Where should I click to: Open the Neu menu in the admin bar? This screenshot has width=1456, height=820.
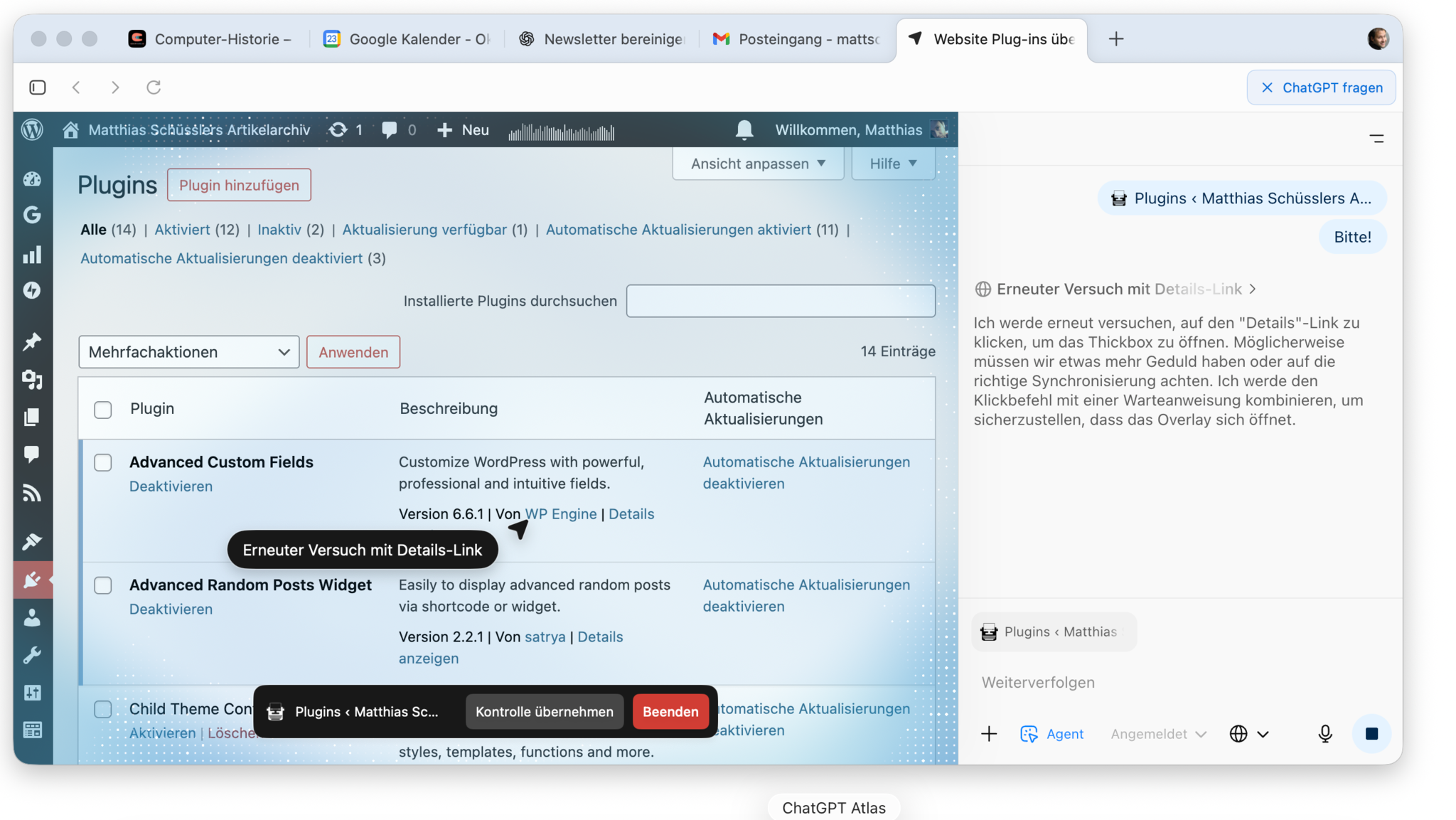[461, 129]
